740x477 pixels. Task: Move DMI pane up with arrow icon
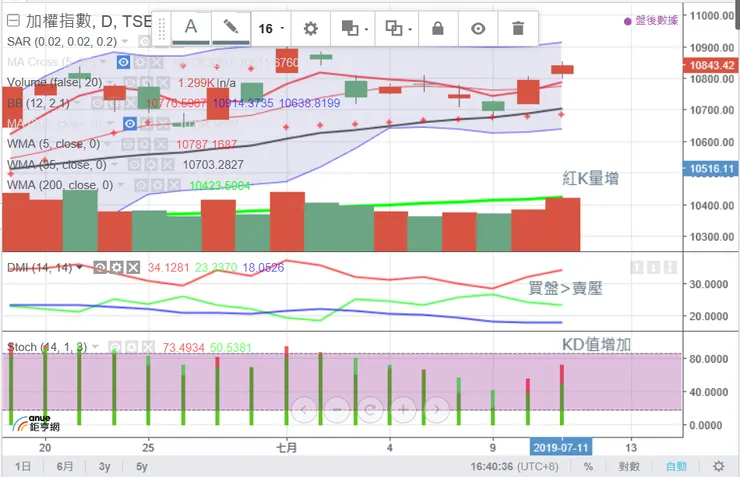tap(637, 268)
